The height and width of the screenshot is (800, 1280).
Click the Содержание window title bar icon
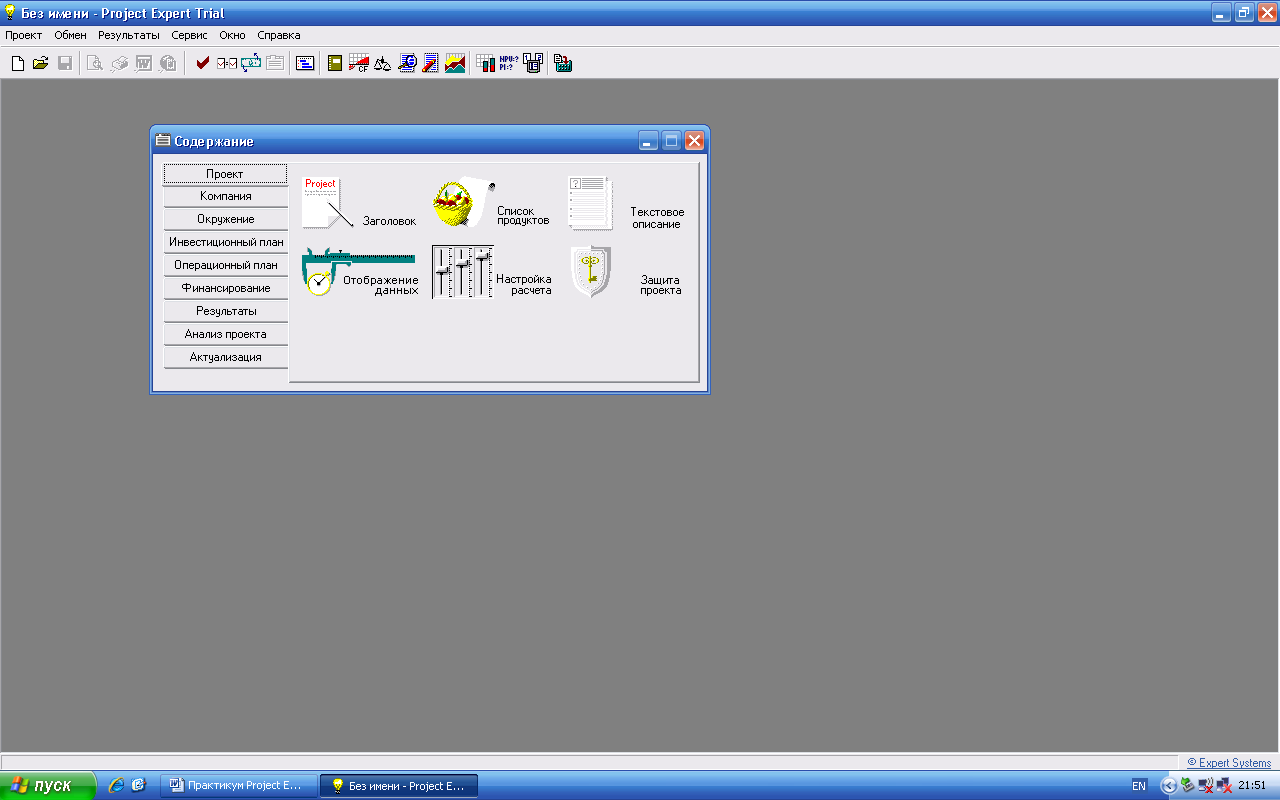pyautogui.click(x=163, y=141)
